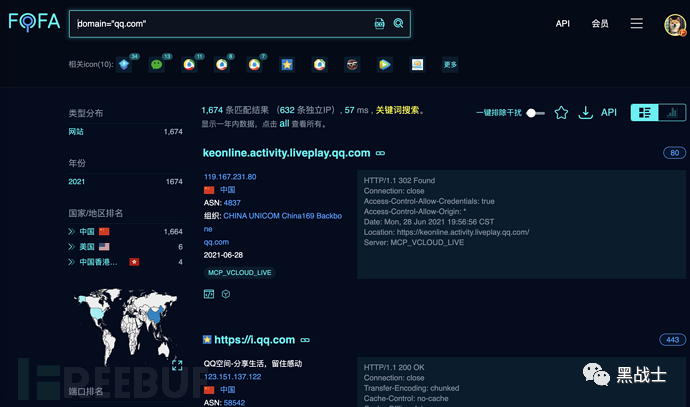This screenshot has width=690, height=407.
Task: Open the hamburger menu icon
Action: pyautogui.click(x=636, y=23)
